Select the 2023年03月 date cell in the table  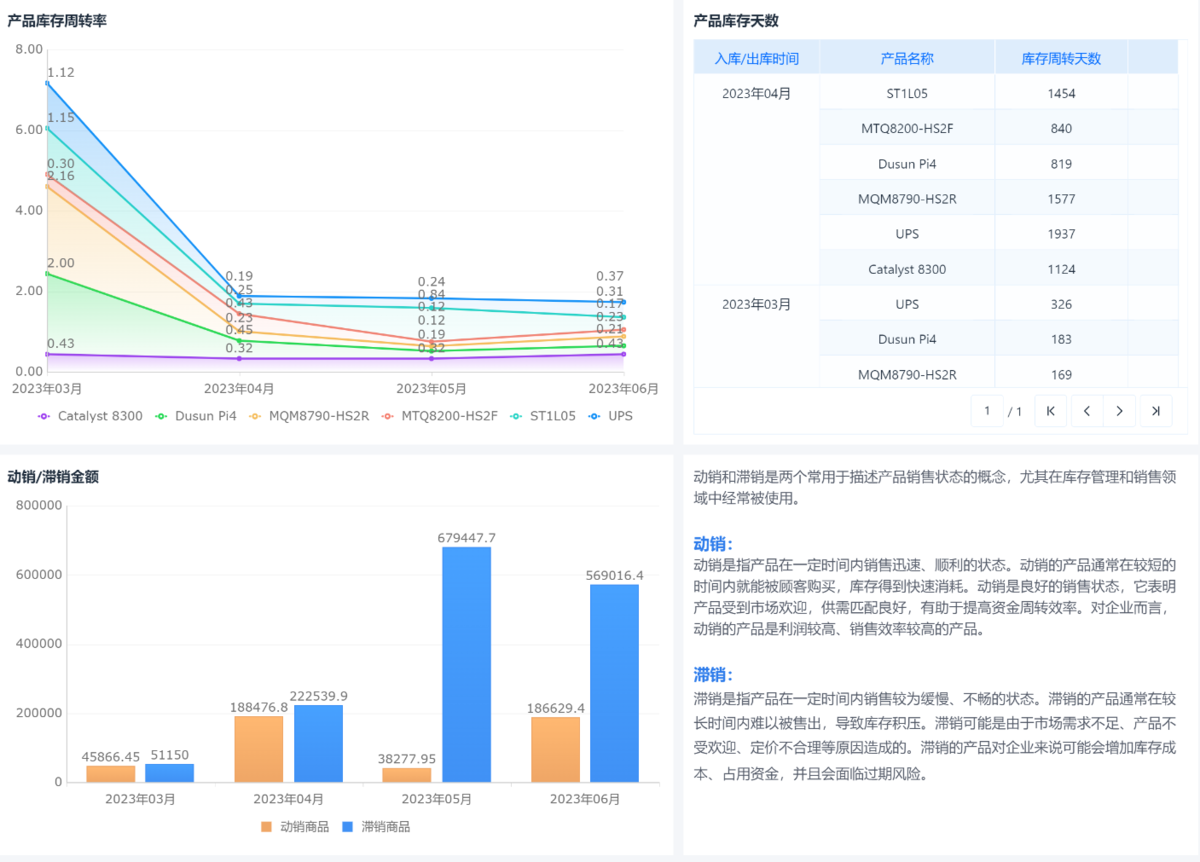pos(757,304)
